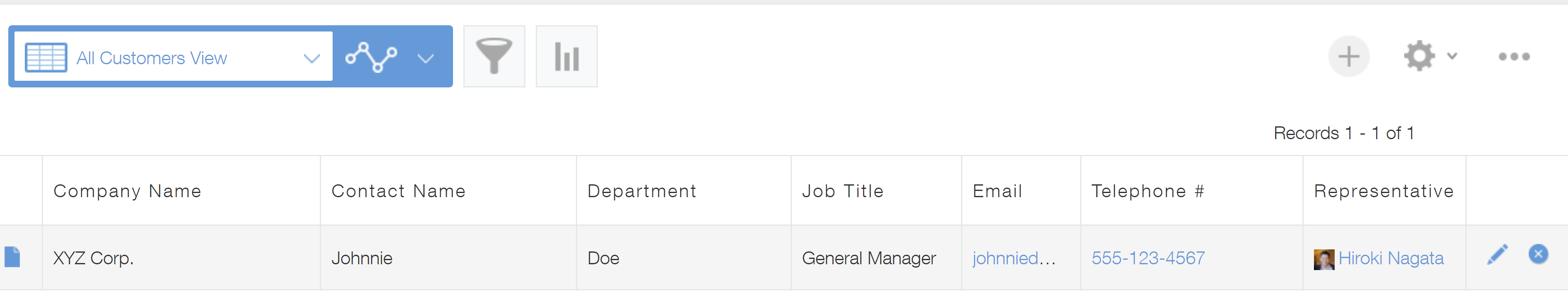Click the Company Name column header
This screenshot has width=1568, height=297.
pos(127,191)
